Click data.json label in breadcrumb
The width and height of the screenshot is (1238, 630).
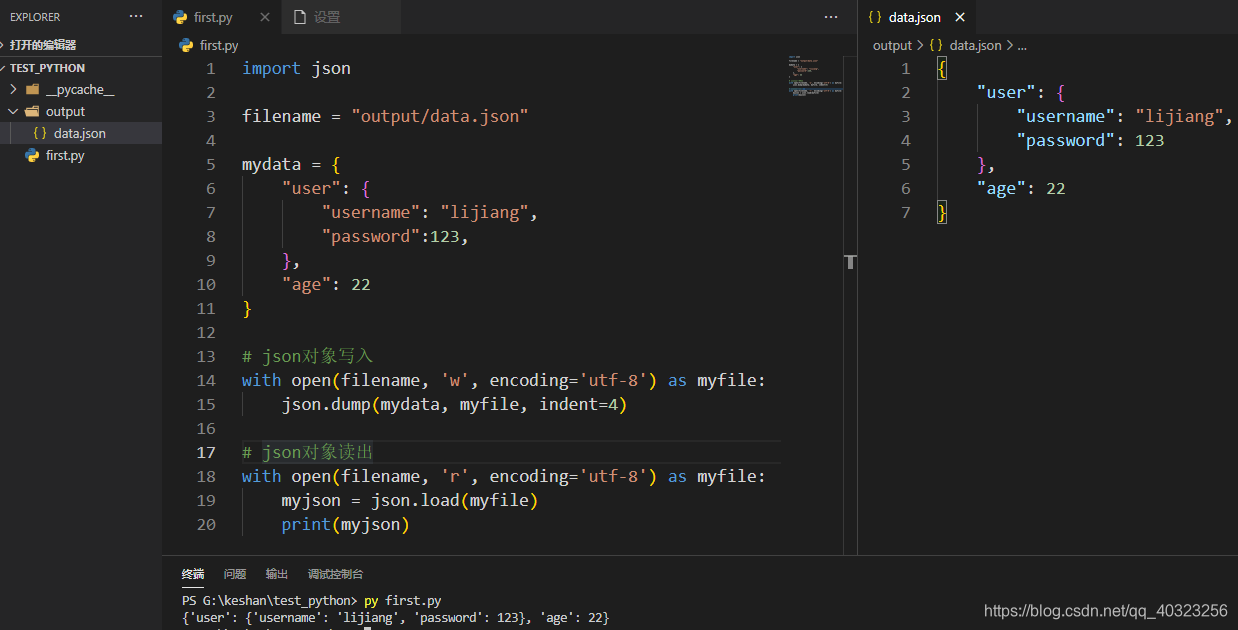[x=975, y=45]
